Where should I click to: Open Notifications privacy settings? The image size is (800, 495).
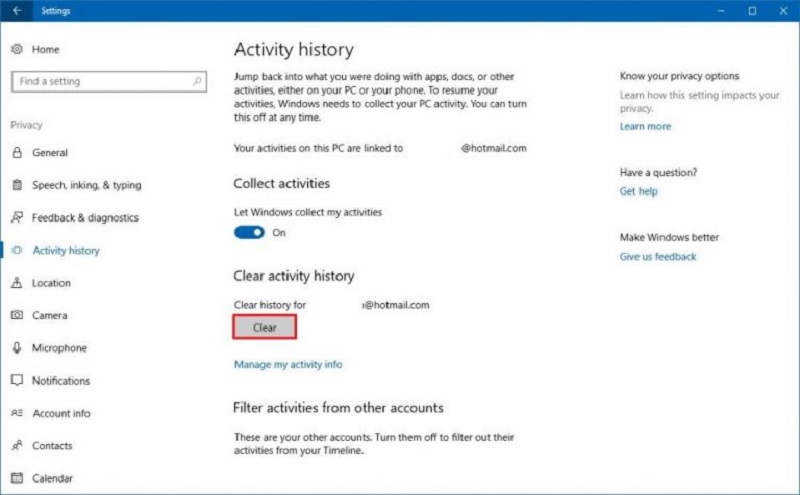click(x=61, y=381)
